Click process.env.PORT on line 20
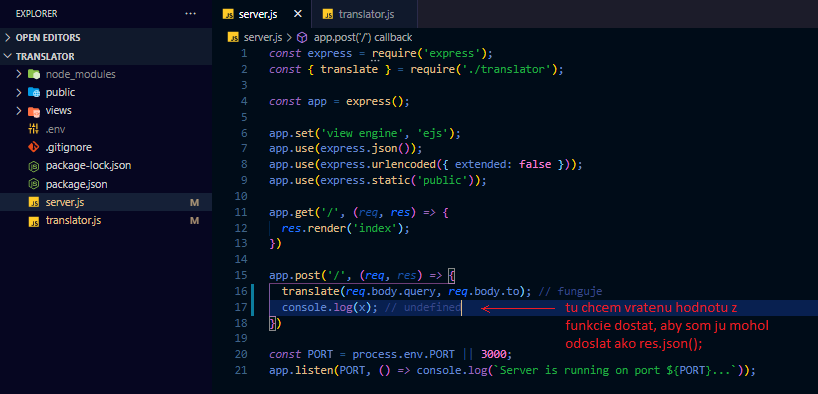The image size is (818, 394). [403, 355]
